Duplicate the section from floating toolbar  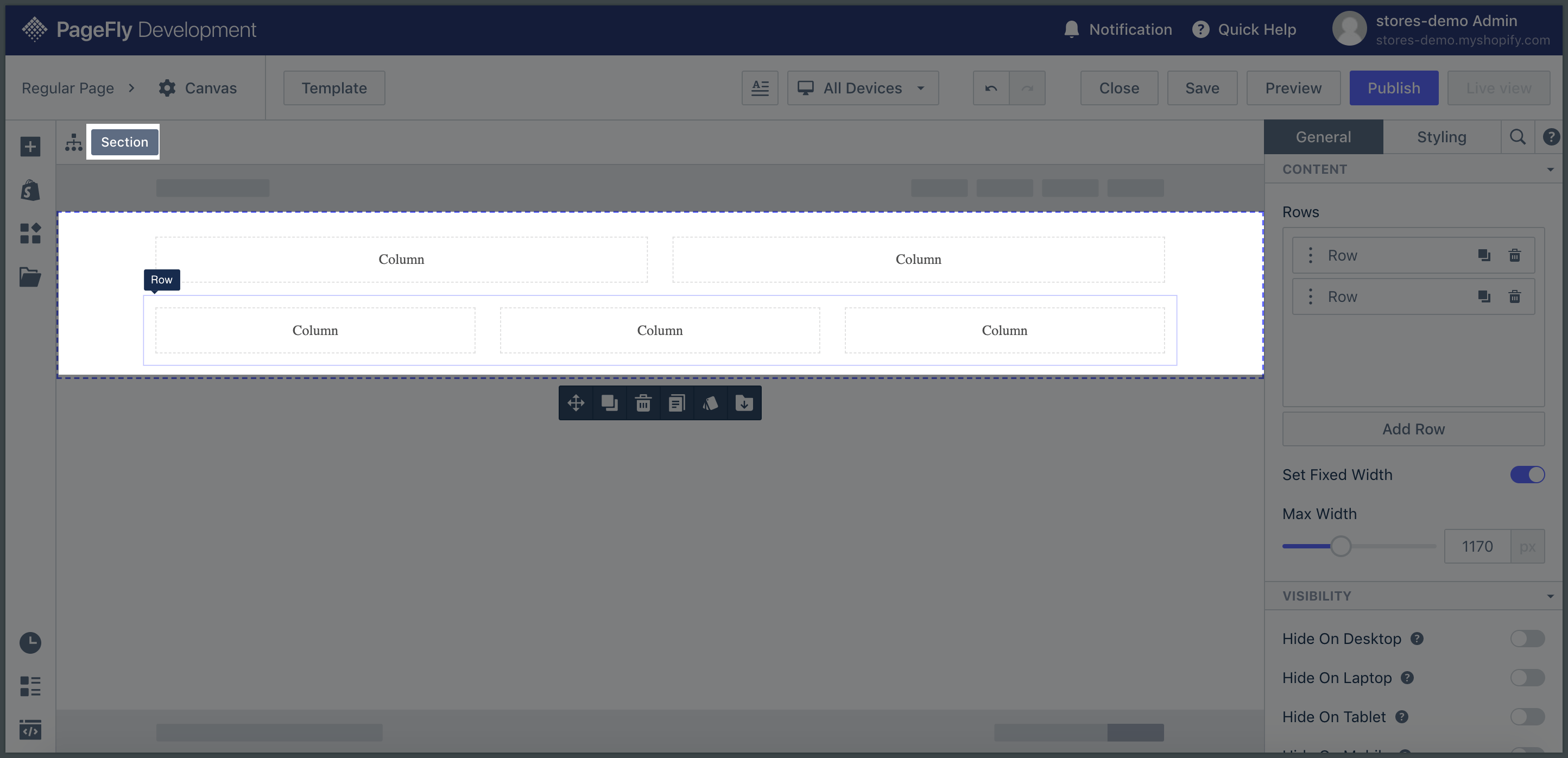[x=609, y=402]
